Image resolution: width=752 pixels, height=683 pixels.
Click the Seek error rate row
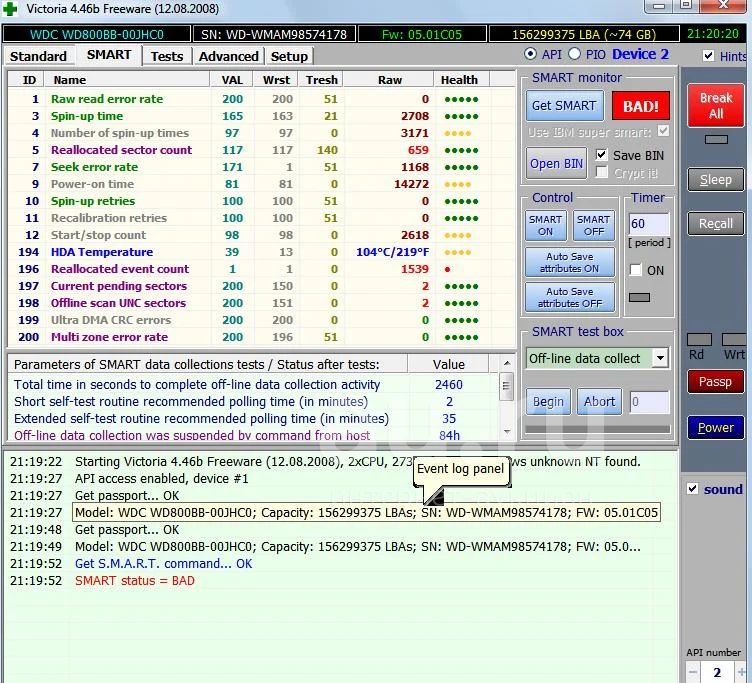[x=261, y=167]
